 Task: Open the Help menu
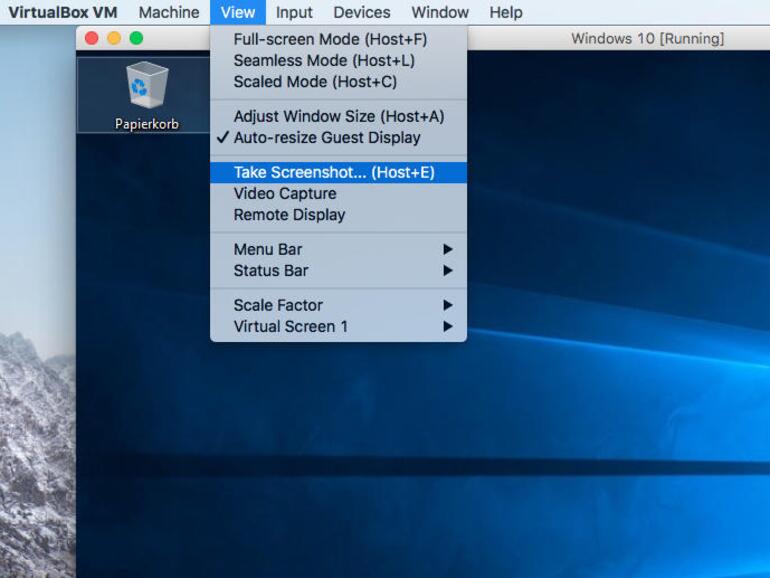506,12
